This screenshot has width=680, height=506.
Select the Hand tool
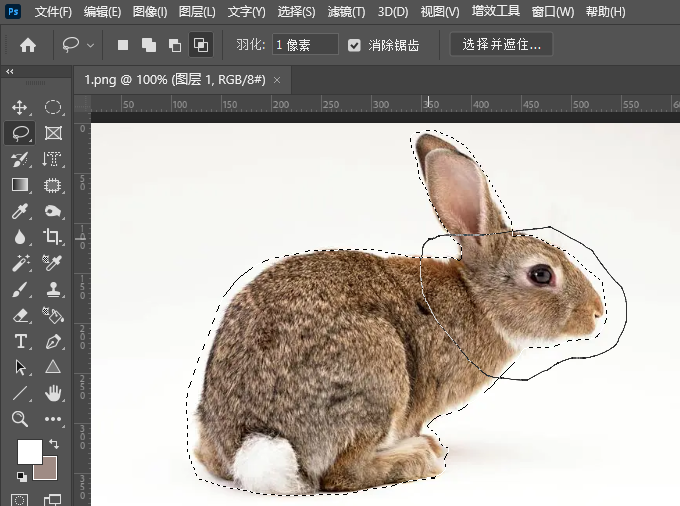[53, 393]
